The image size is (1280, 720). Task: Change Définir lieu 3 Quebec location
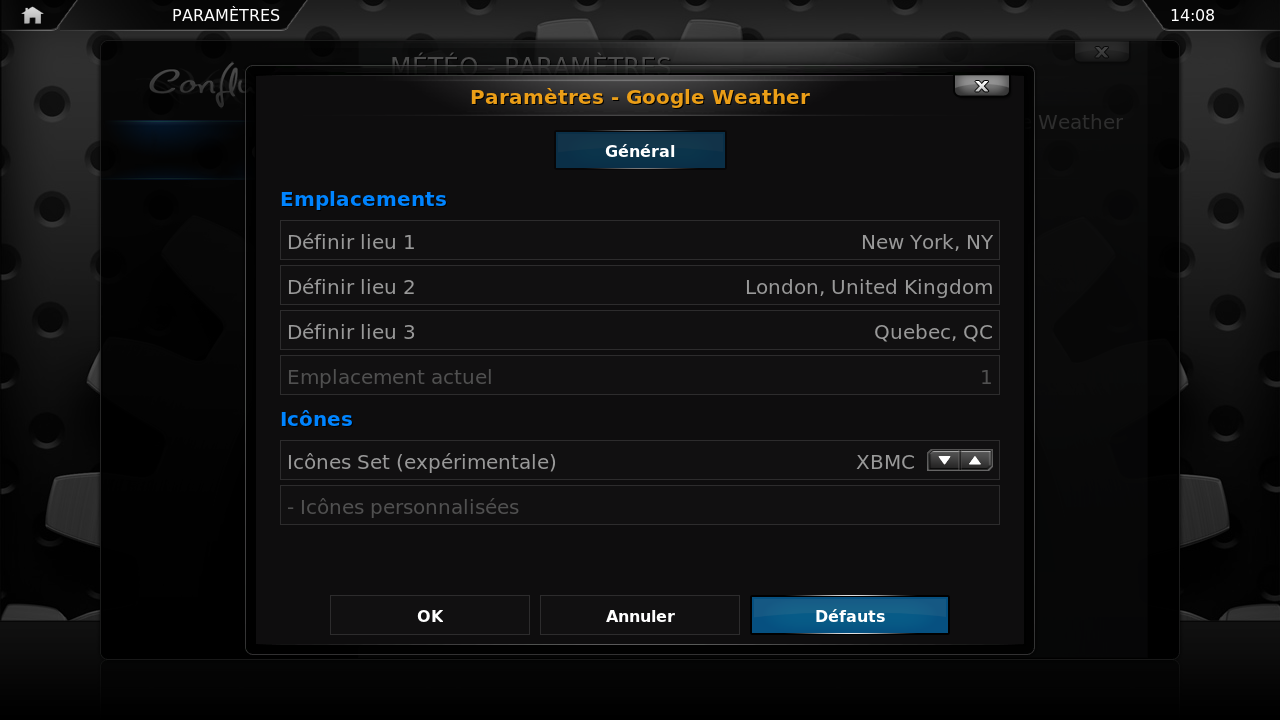click(x=640, y=331)
